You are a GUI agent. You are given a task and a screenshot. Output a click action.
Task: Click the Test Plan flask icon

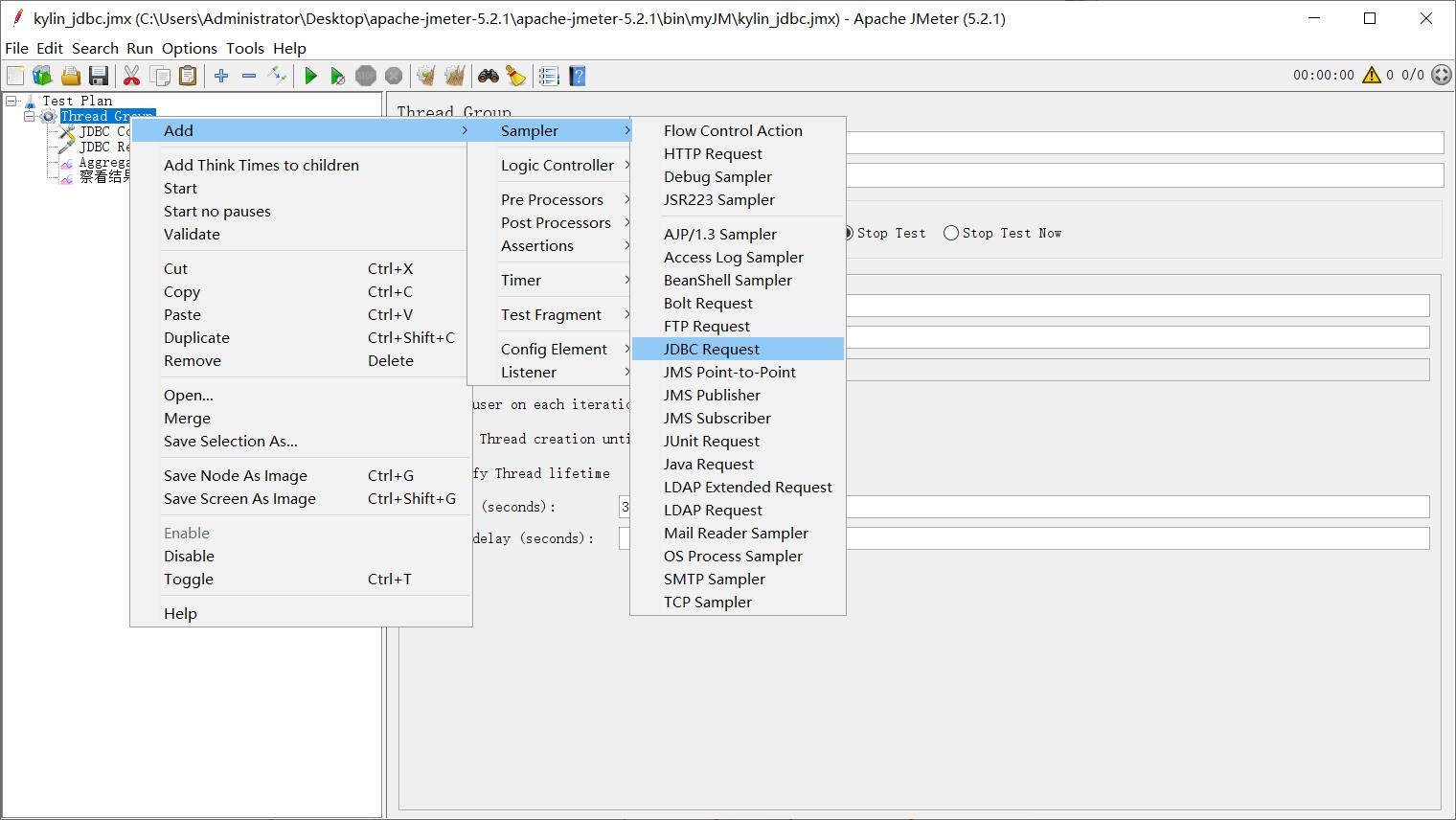click(31, 101)
